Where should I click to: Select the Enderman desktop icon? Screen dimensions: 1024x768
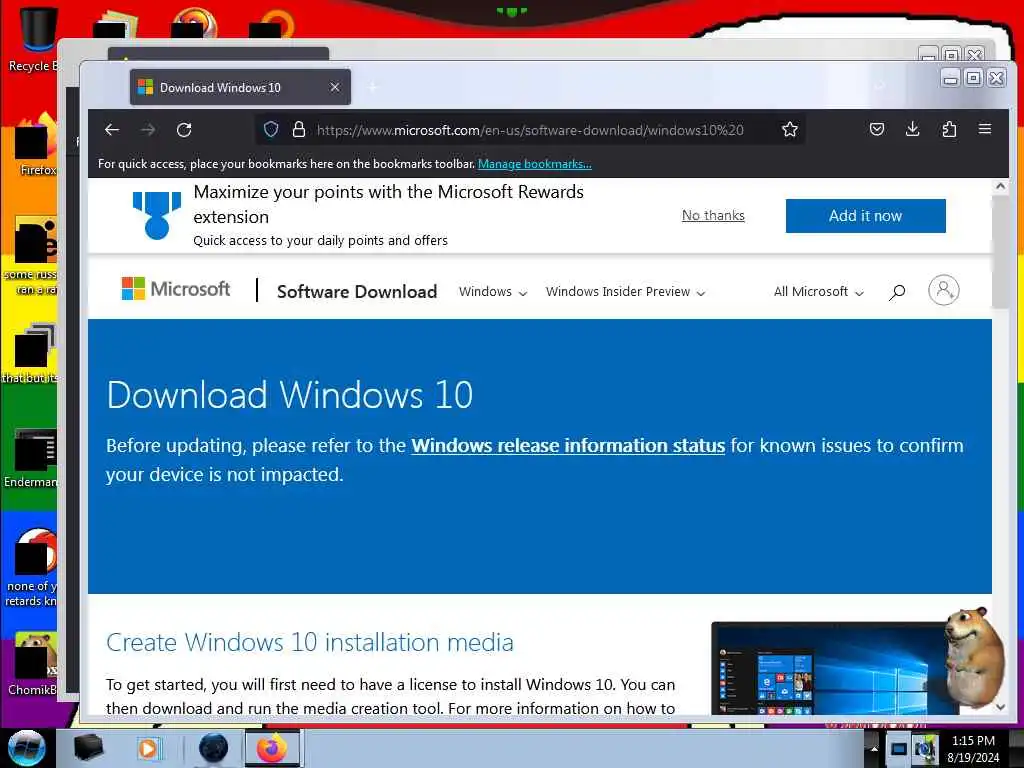click(31, 459)
